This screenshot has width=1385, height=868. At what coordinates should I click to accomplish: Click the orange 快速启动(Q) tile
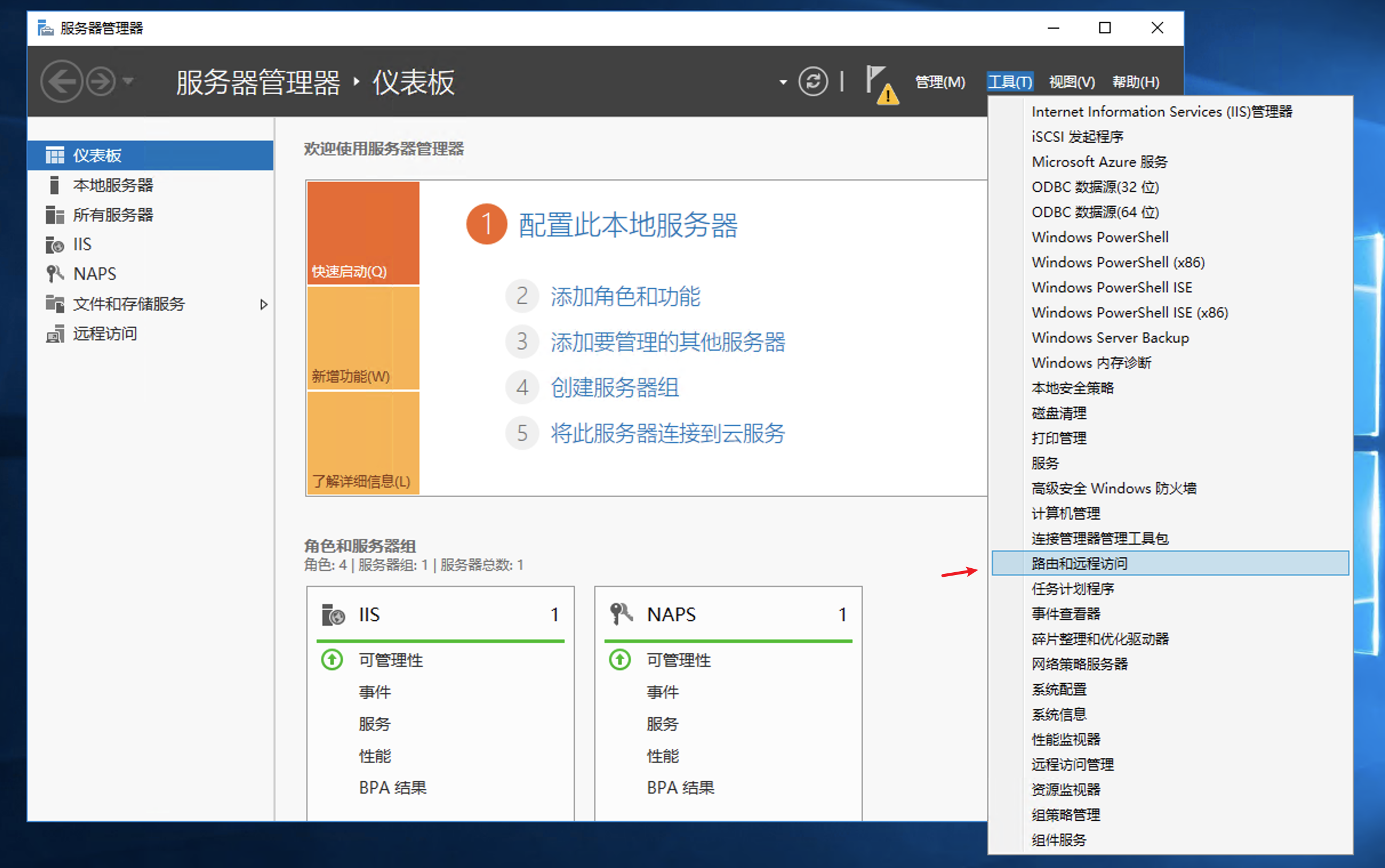coord(363,232)
